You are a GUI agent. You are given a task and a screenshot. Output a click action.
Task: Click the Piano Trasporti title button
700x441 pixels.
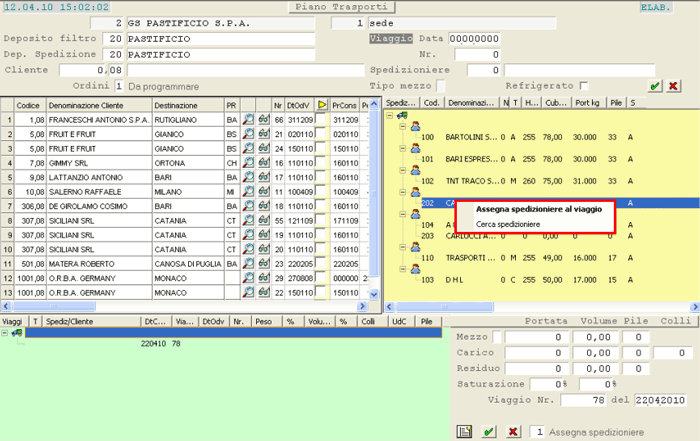coord(337,7)
